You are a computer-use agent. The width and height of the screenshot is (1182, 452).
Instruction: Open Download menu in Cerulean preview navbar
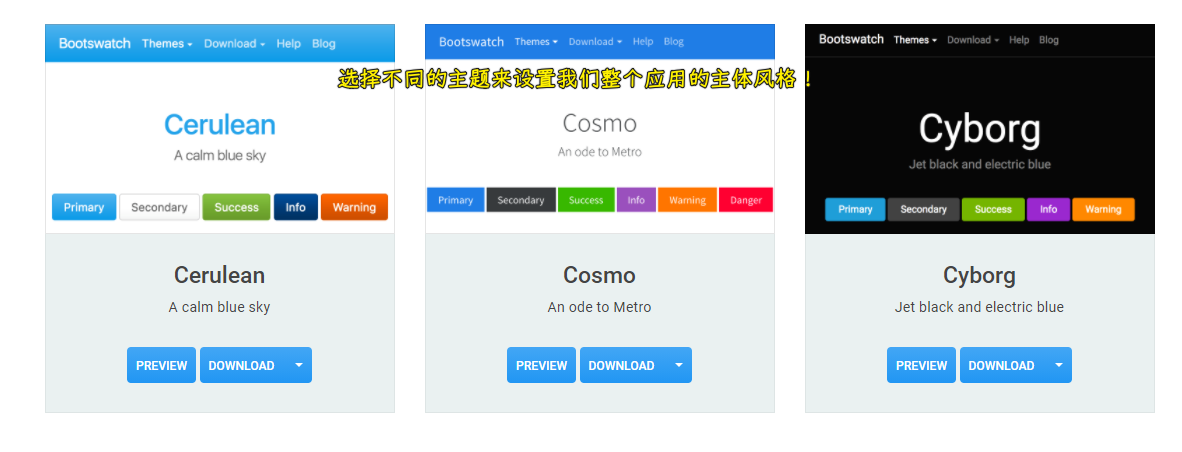tap(234, 44)
